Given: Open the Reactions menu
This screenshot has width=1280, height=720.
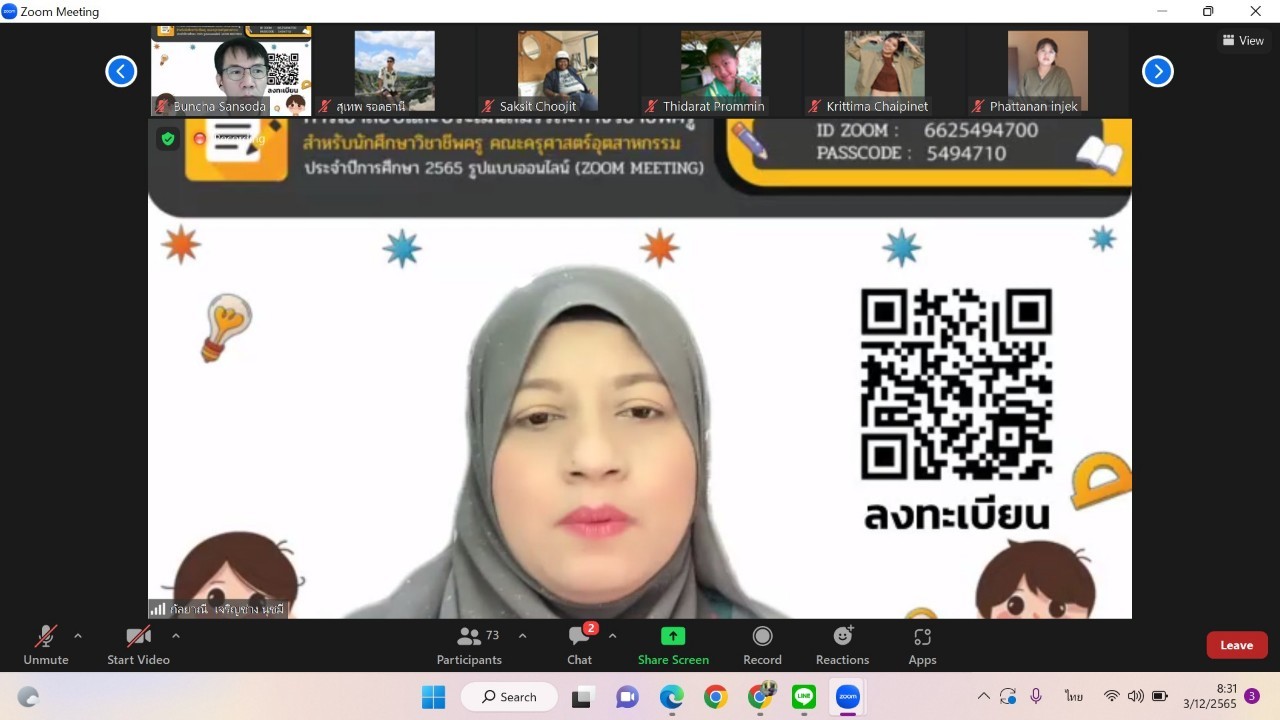Looking at the screenshot, I should click(842, 645).
